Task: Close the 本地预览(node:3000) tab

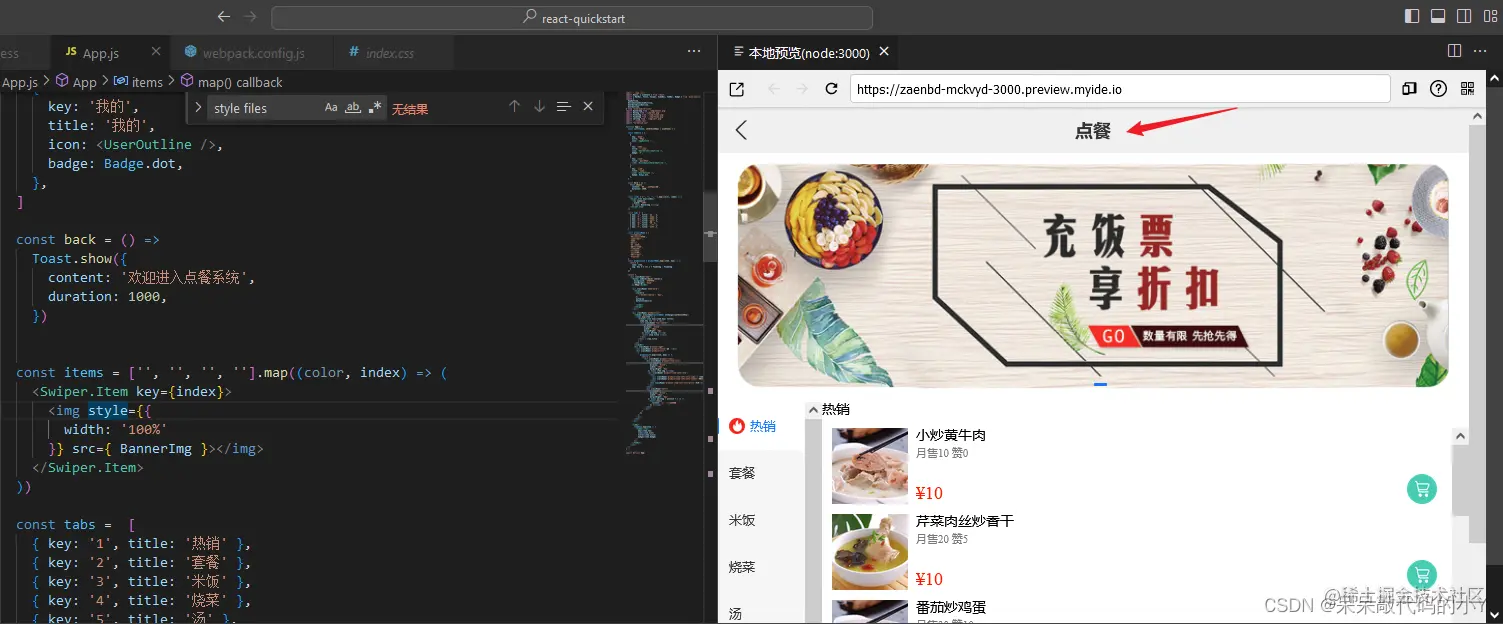Action: point(884,51)
